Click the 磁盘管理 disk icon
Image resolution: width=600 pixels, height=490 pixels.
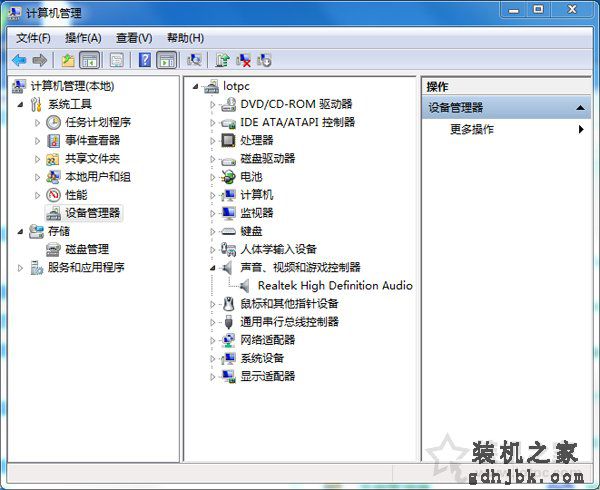coord(53,250)
